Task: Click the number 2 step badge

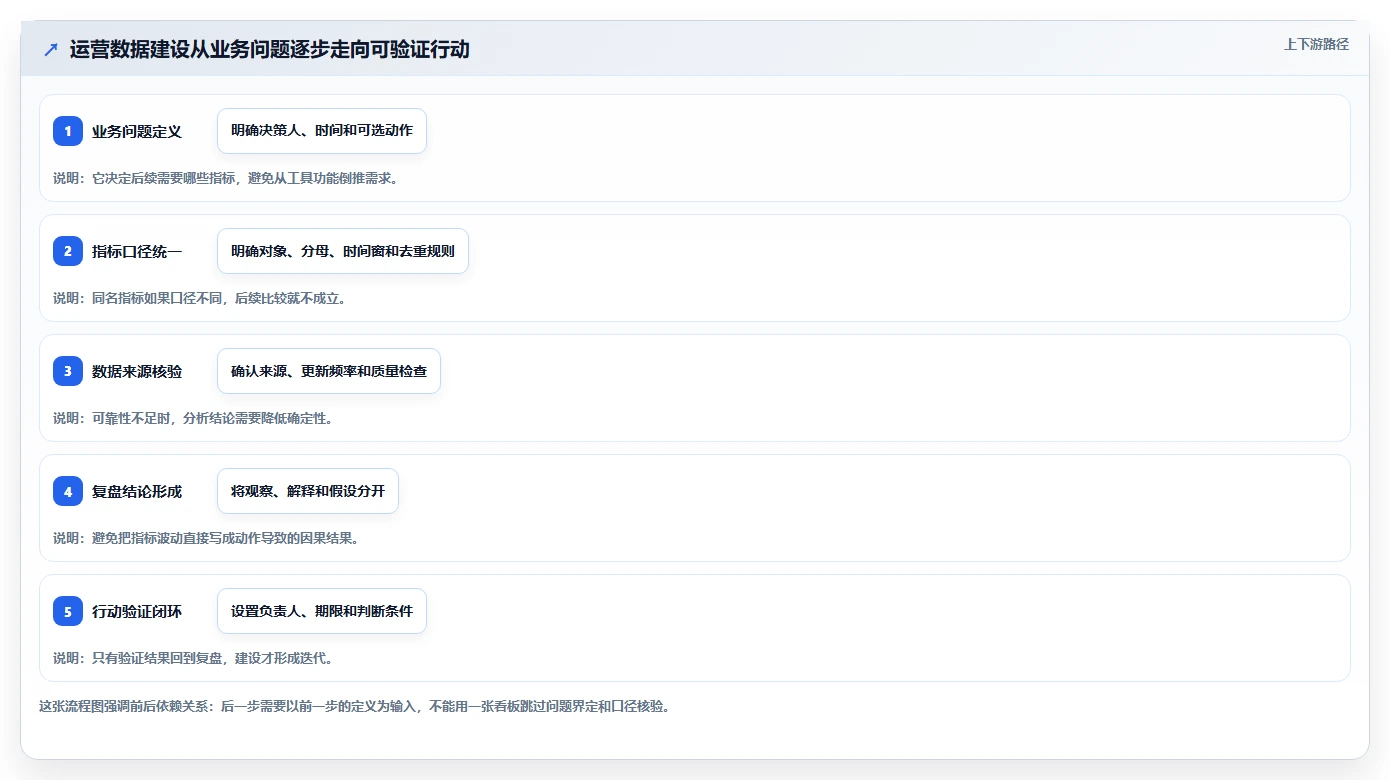Action: click(68, 251)
